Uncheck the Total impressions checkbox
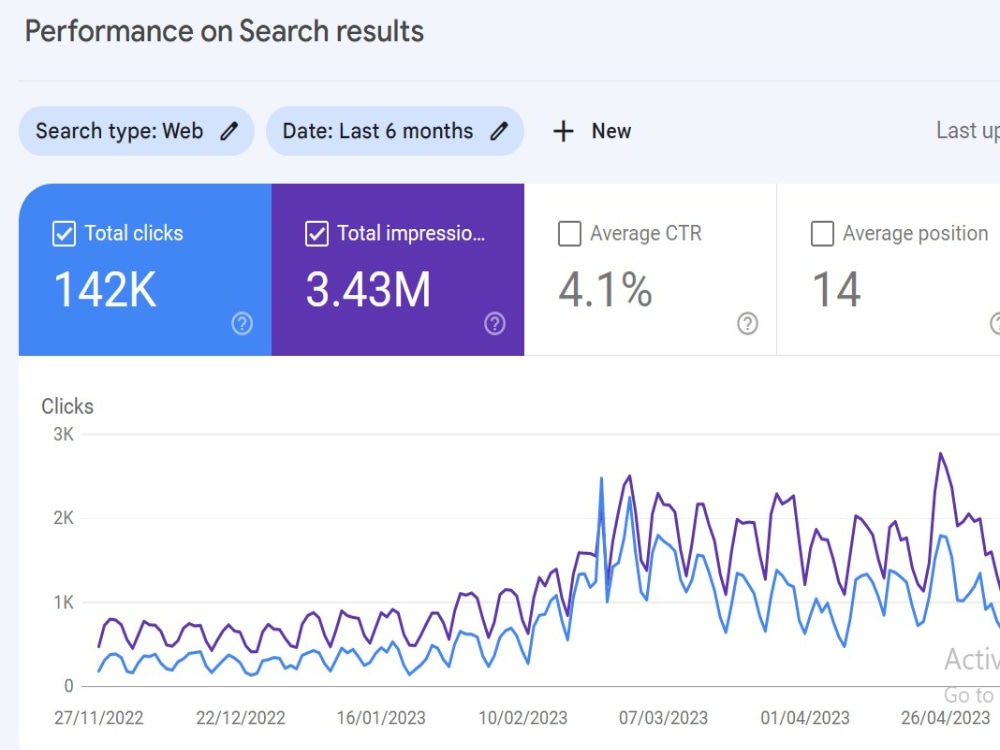Image resolution: width=1000 pixels, height=750 pixels. [317, 234]
